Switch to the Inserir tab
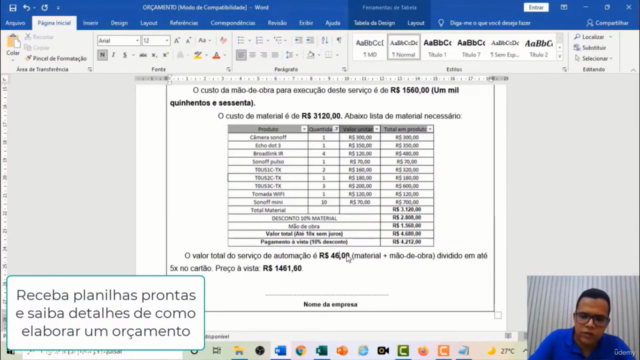 pos(90,23)
